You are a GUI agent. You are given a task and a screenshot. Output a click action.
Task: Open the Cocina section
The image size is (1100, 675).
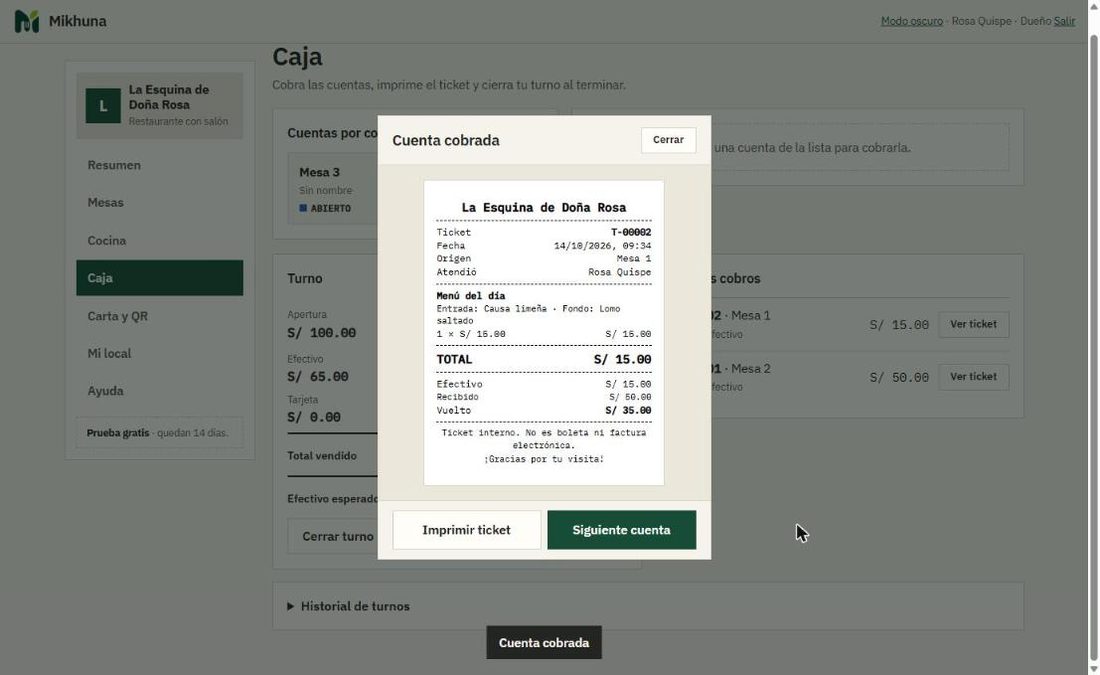click(159, 241)
